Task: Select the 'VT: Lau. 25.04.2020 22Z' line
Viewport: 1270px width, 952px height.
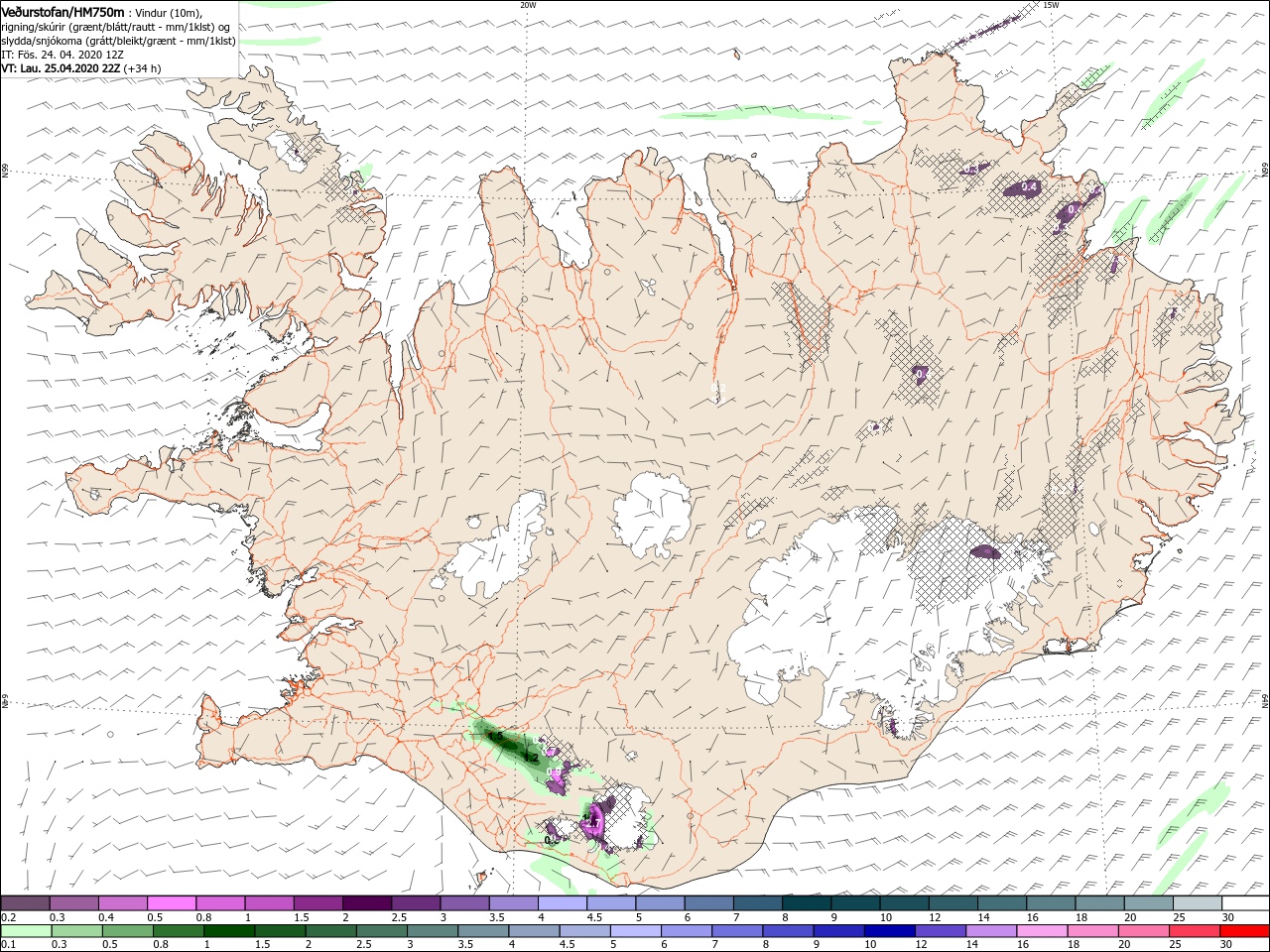Action: (x=61, y=68)
